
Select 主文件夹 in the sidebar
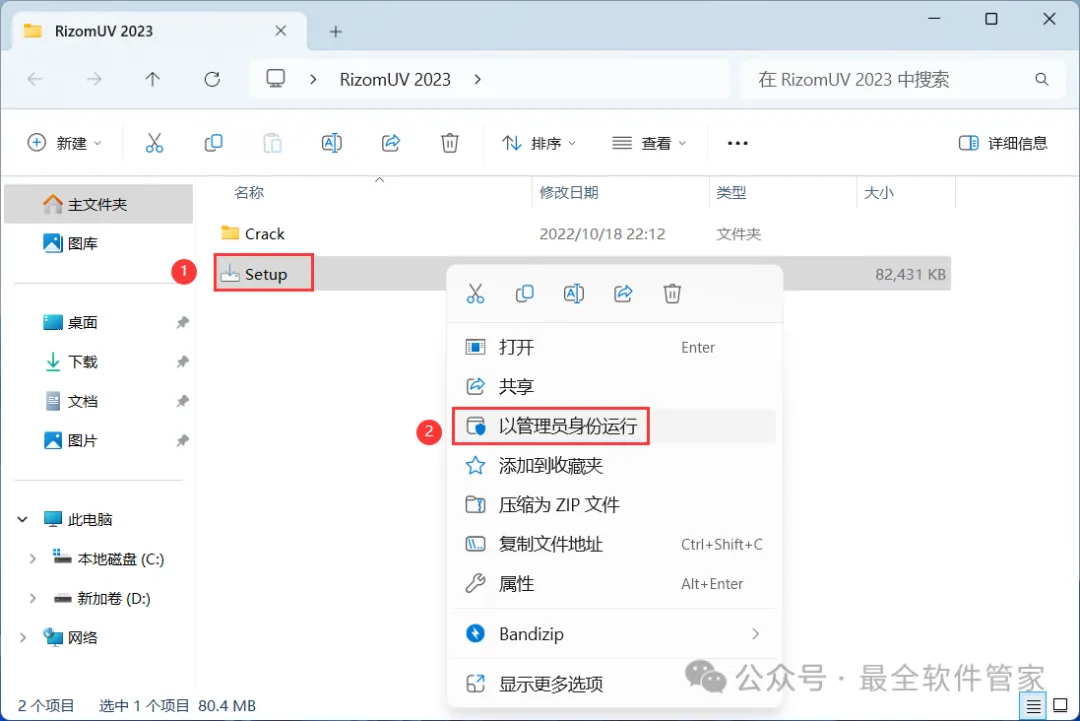pos(98,204)
